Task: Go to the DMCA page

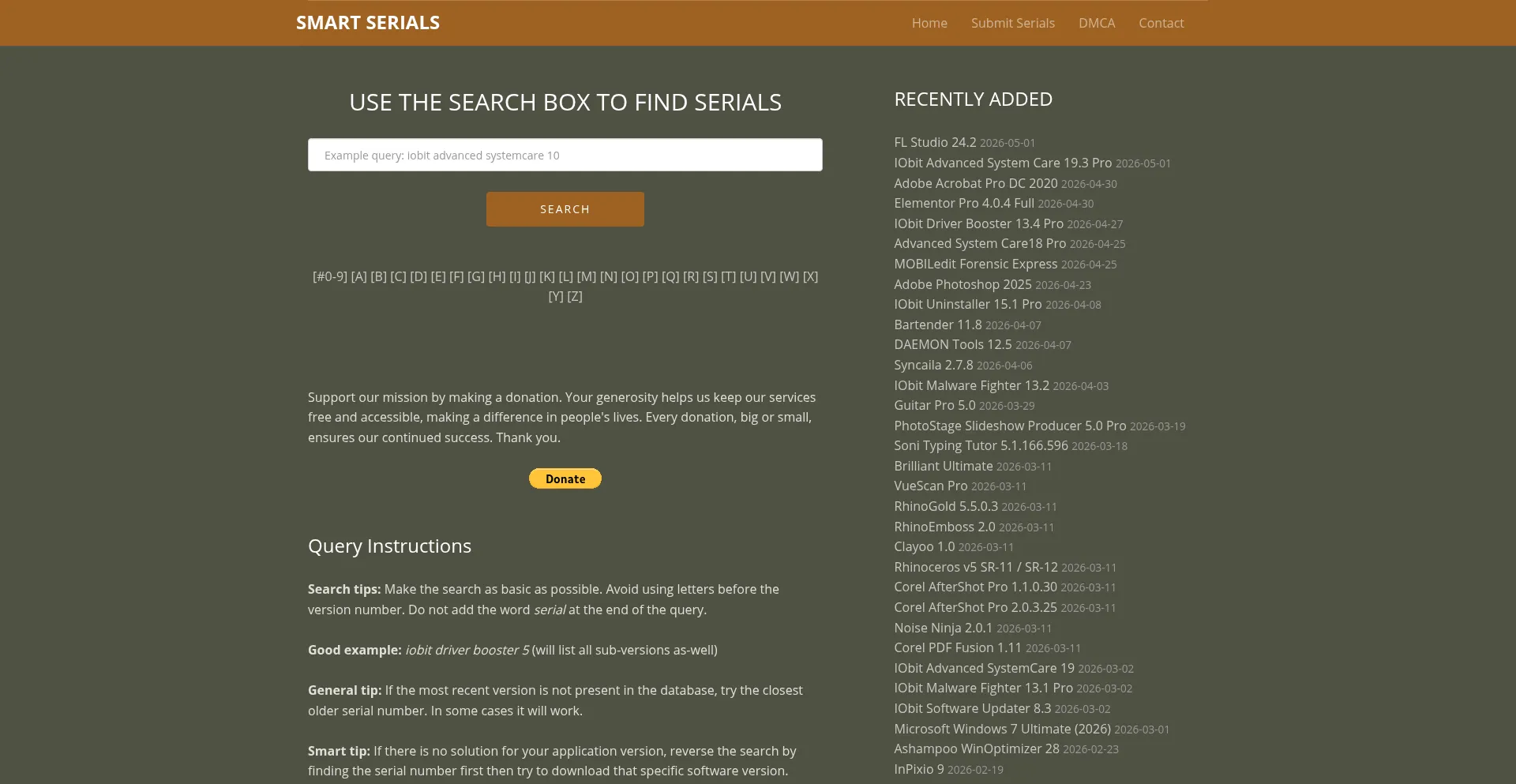Action: tap(1097, 23)
